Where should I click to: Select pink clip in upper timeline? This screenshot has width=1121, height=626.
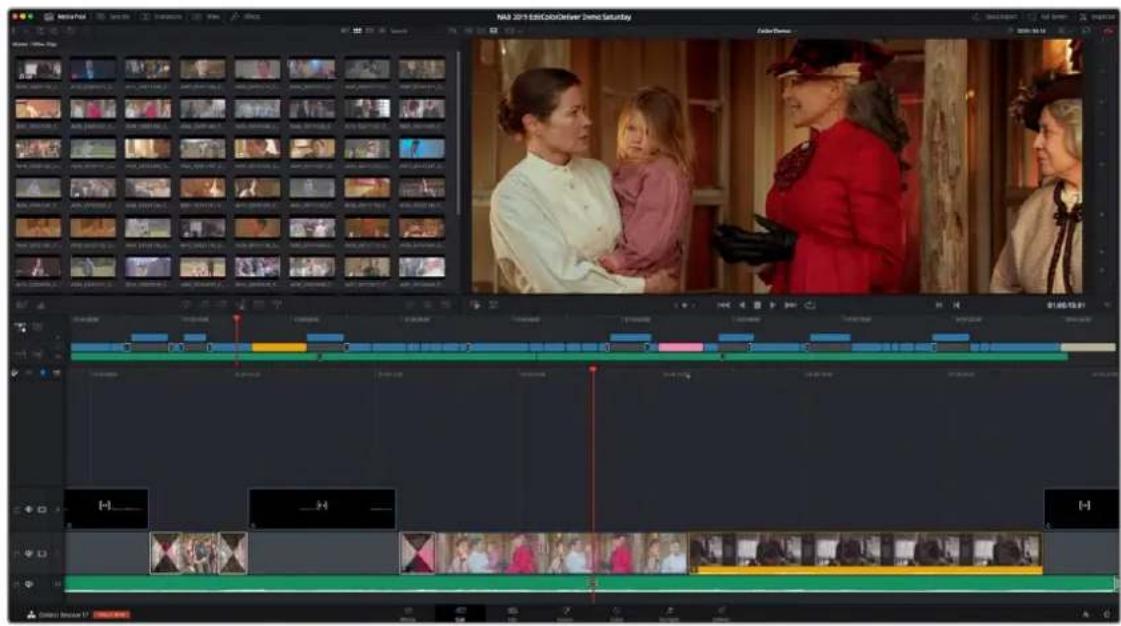pos(681,347)
